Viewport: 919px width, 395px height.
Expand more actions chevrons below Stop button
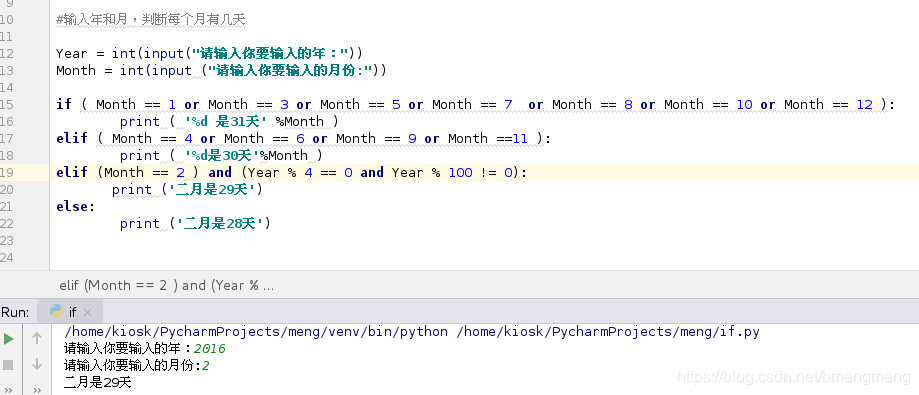coord(8,389)
